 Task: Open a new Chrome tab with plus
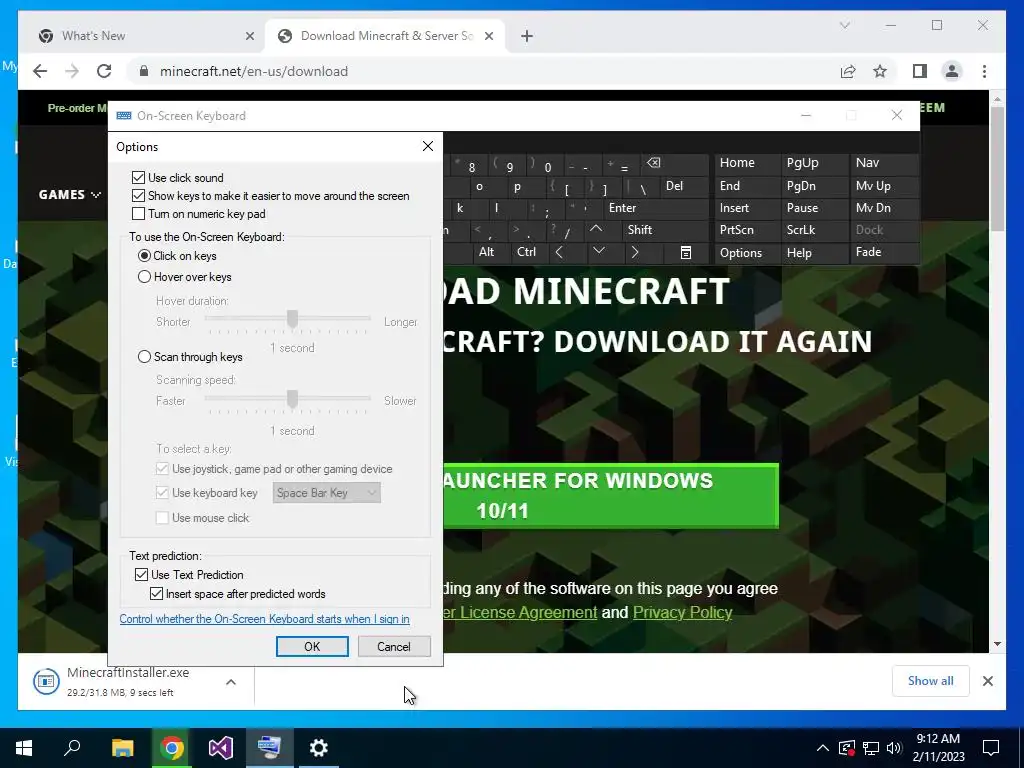coord(527,36)
